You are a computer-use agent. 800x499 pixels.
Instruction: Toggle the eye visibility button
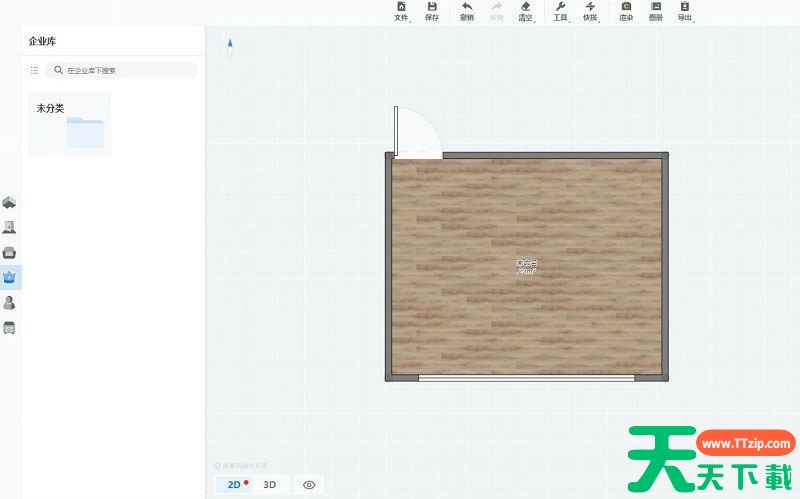tap(309, 485)
